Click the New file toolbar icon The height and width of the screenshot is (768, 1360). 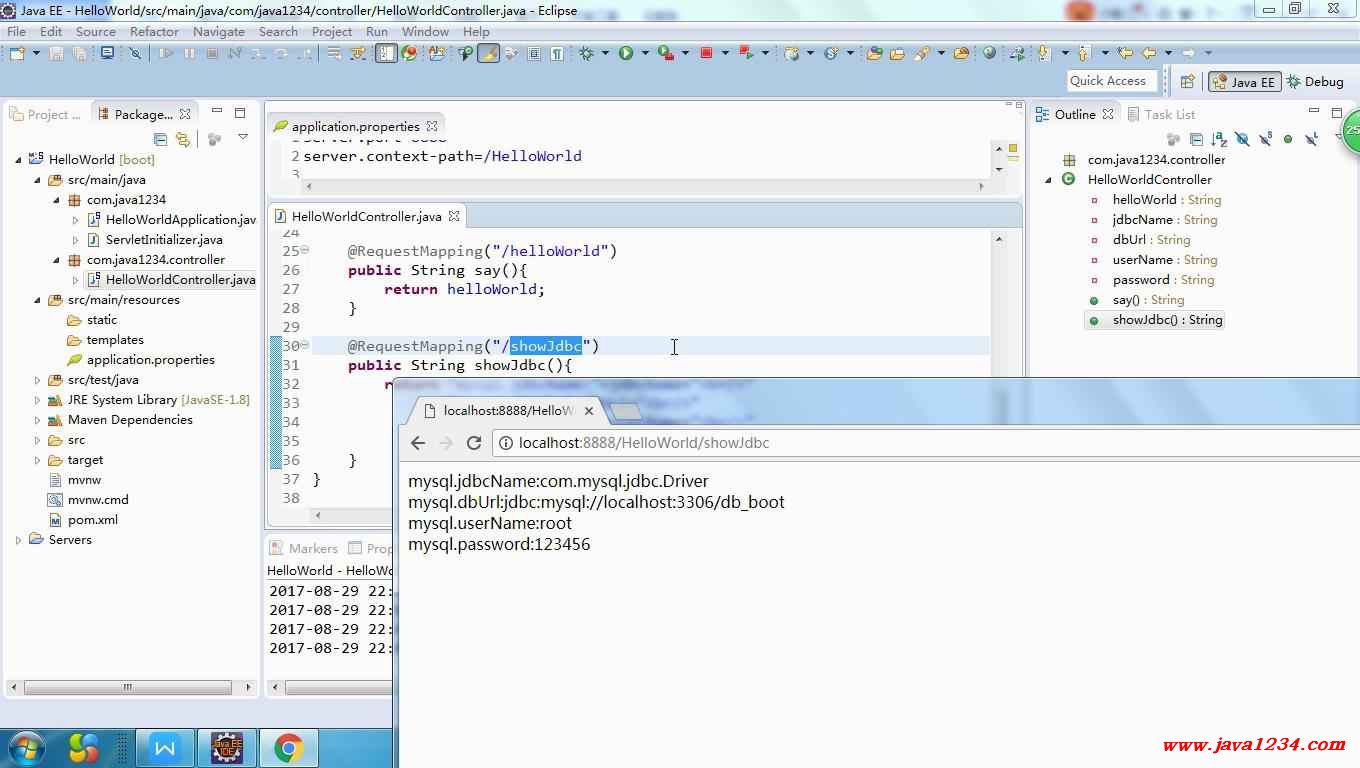(x=17, y=53)
